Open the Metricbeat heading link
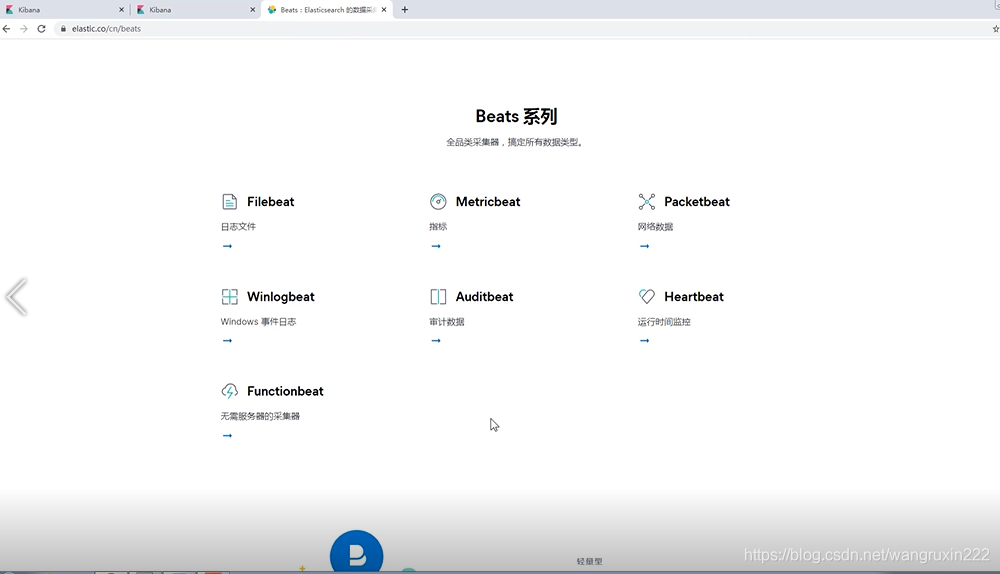1000x574 pixels. coord(488,202)
